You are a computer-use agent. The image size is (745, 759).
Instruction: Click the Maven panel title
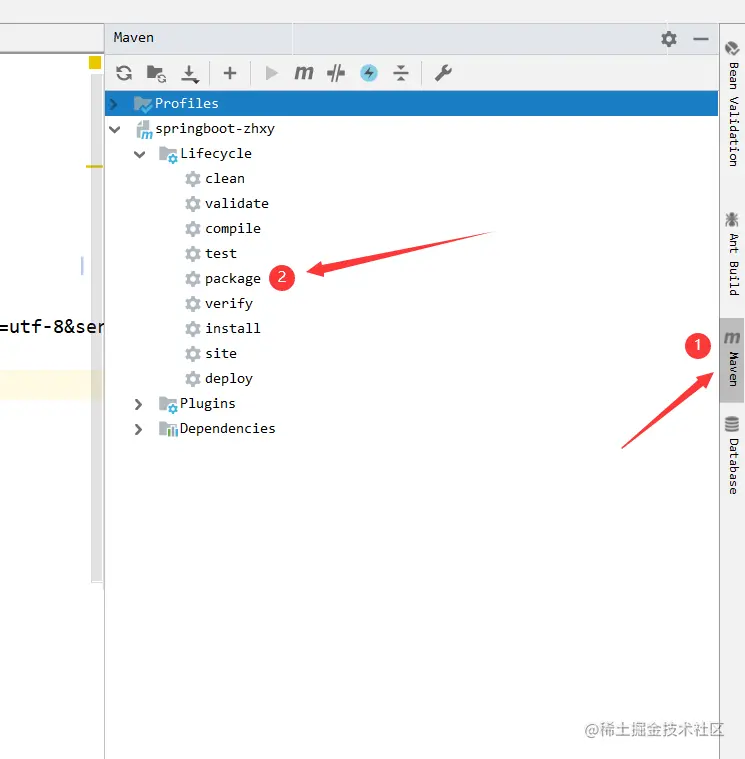[134, 38]
